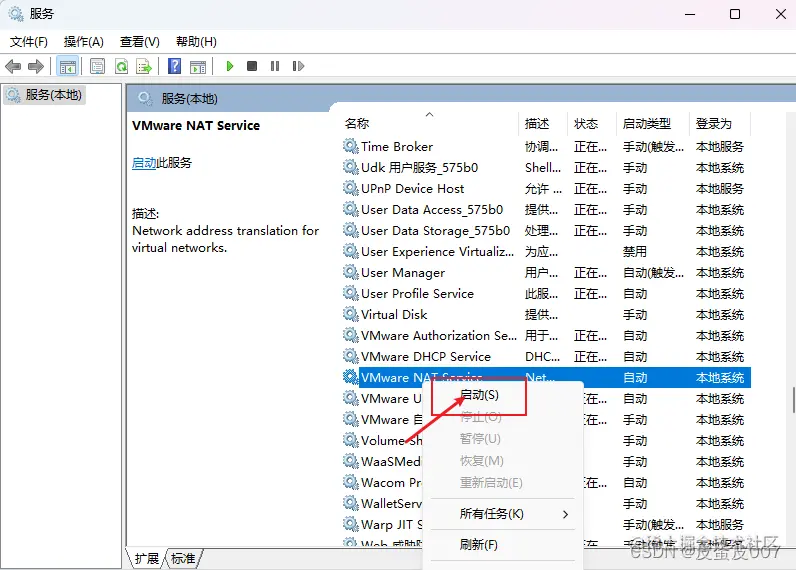Click 自动(触发... in the User Manager row
The height and width of the screenshot is (570, 796).
tap(653, 273)
